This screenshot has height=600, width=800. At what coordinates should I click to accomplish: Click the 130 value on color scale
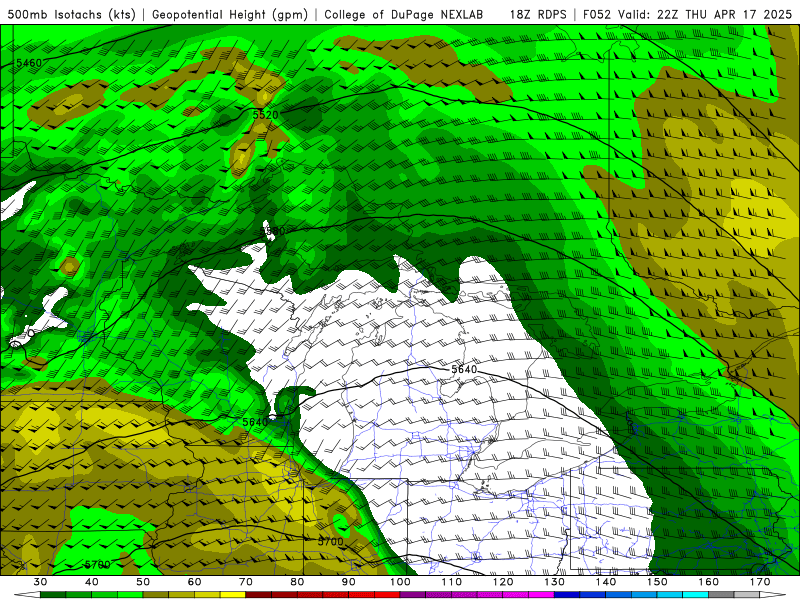click(x=555, y=582)
